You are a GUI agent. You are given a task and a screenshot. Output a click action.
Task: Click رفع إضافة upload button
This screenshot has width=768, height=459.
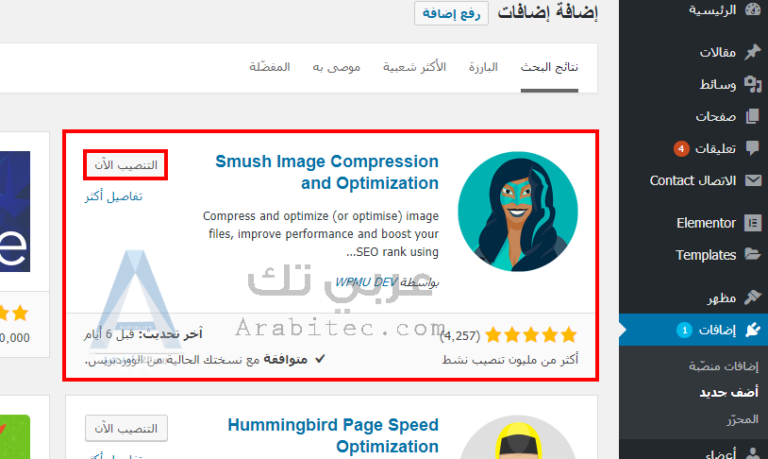point(451,13)
